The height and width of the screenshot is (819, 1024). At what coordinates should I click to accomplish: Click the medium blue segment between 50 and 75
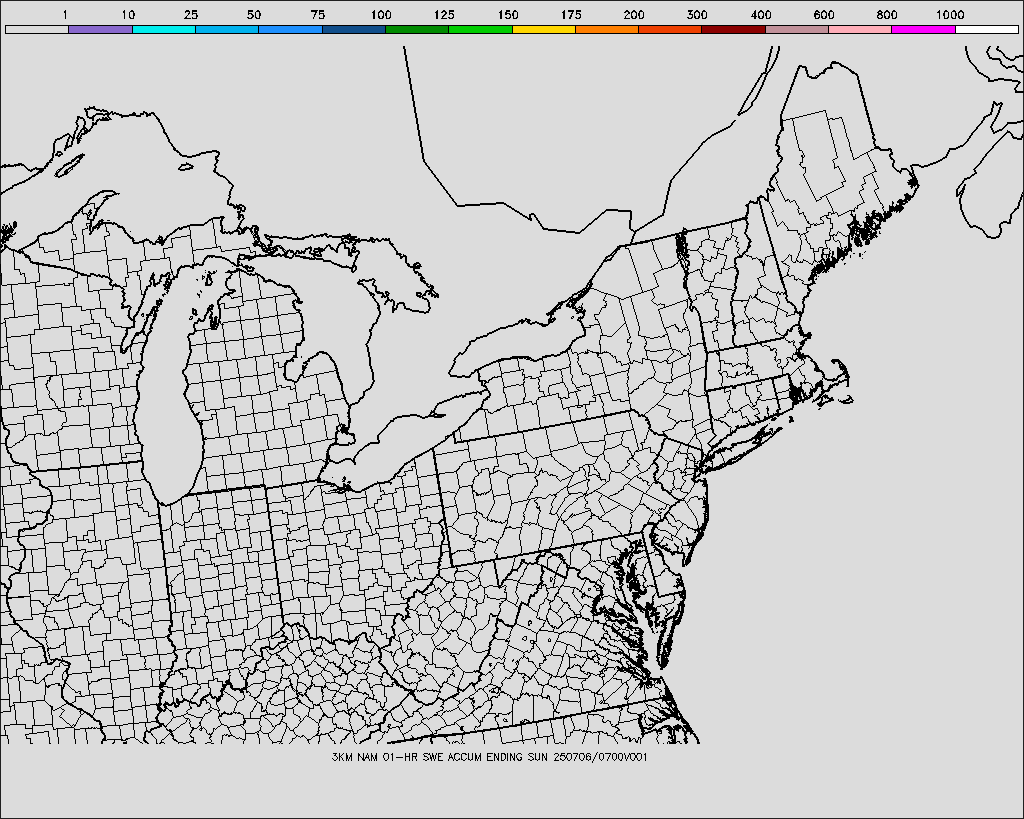291,29
